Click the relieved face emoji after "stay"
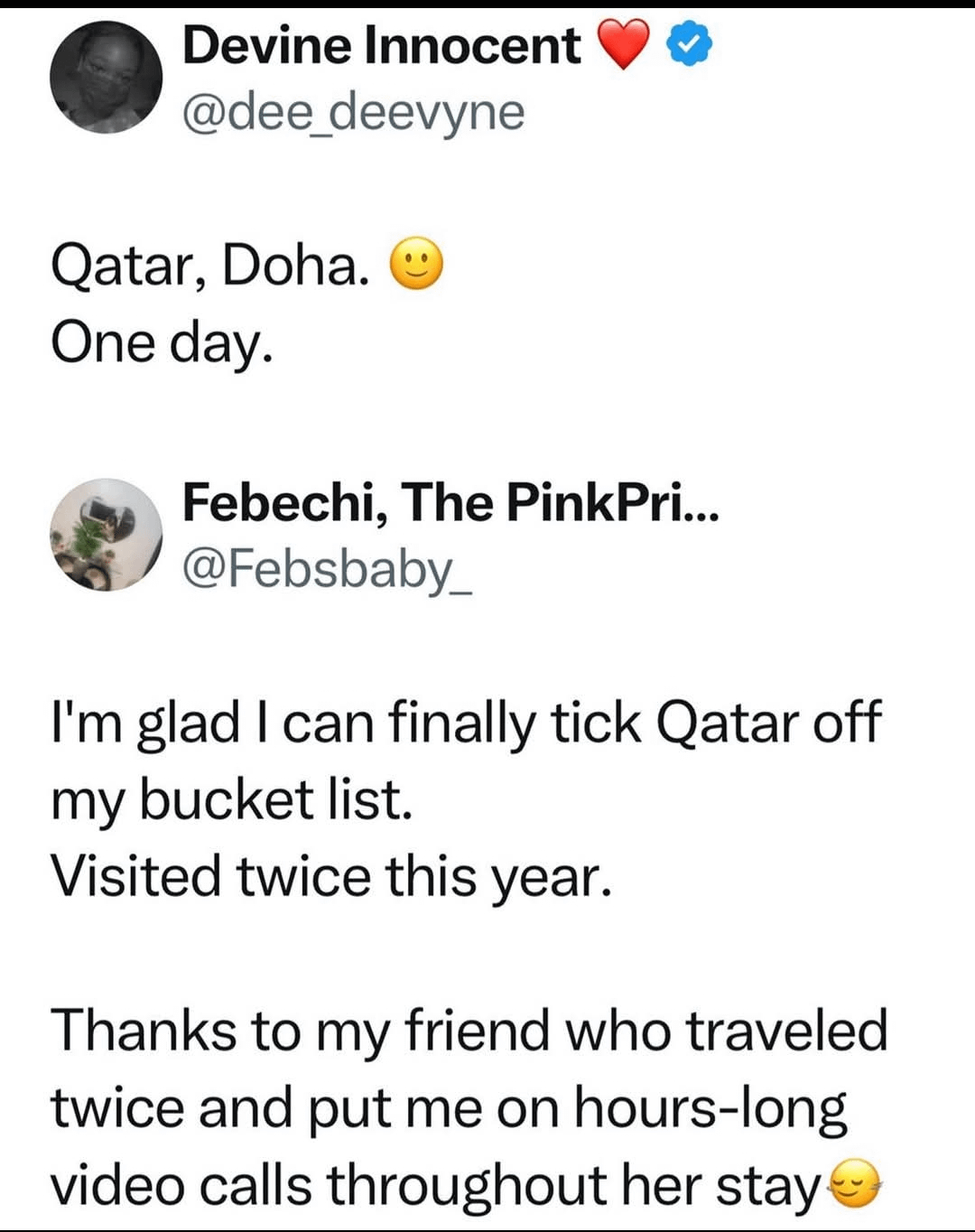975x1232 pixels. (x=854, y=1184)
